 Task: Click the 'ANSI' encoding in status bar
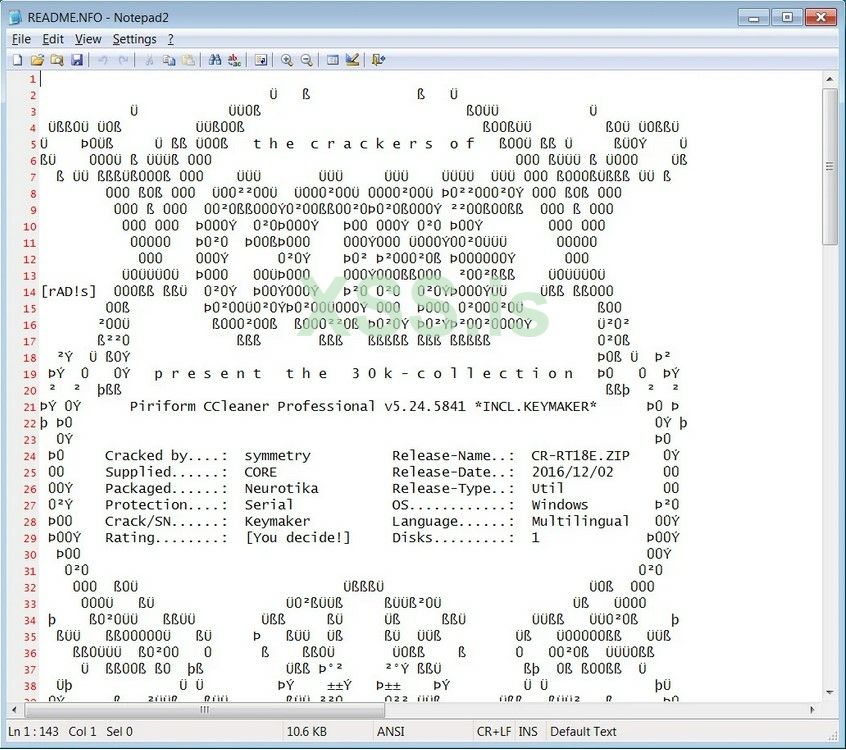pyautogui.click(x=391, y=732)
